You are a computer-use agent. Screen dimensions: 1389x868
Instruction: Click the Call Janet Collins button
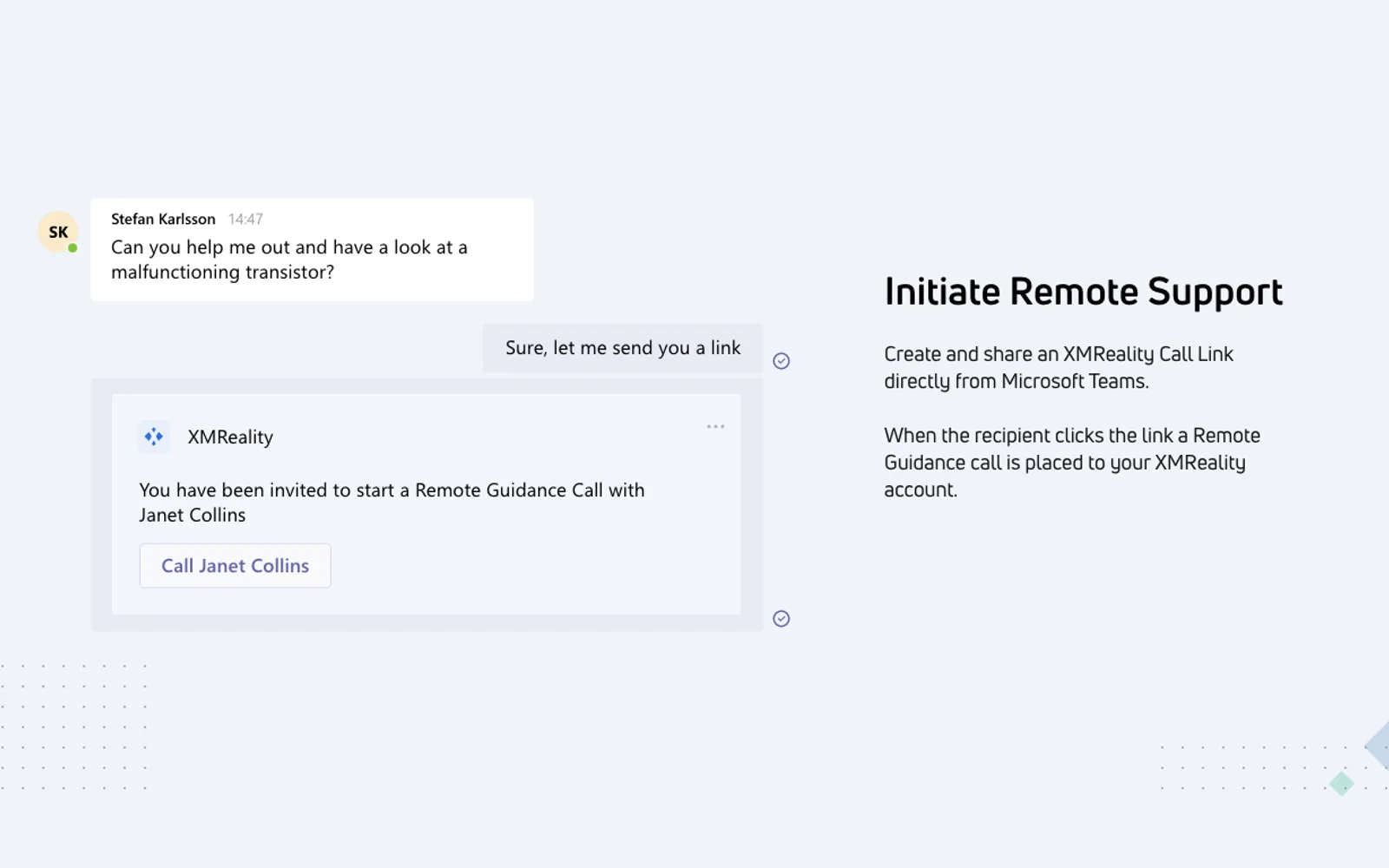pyautogui.click(x=235, y=566)
